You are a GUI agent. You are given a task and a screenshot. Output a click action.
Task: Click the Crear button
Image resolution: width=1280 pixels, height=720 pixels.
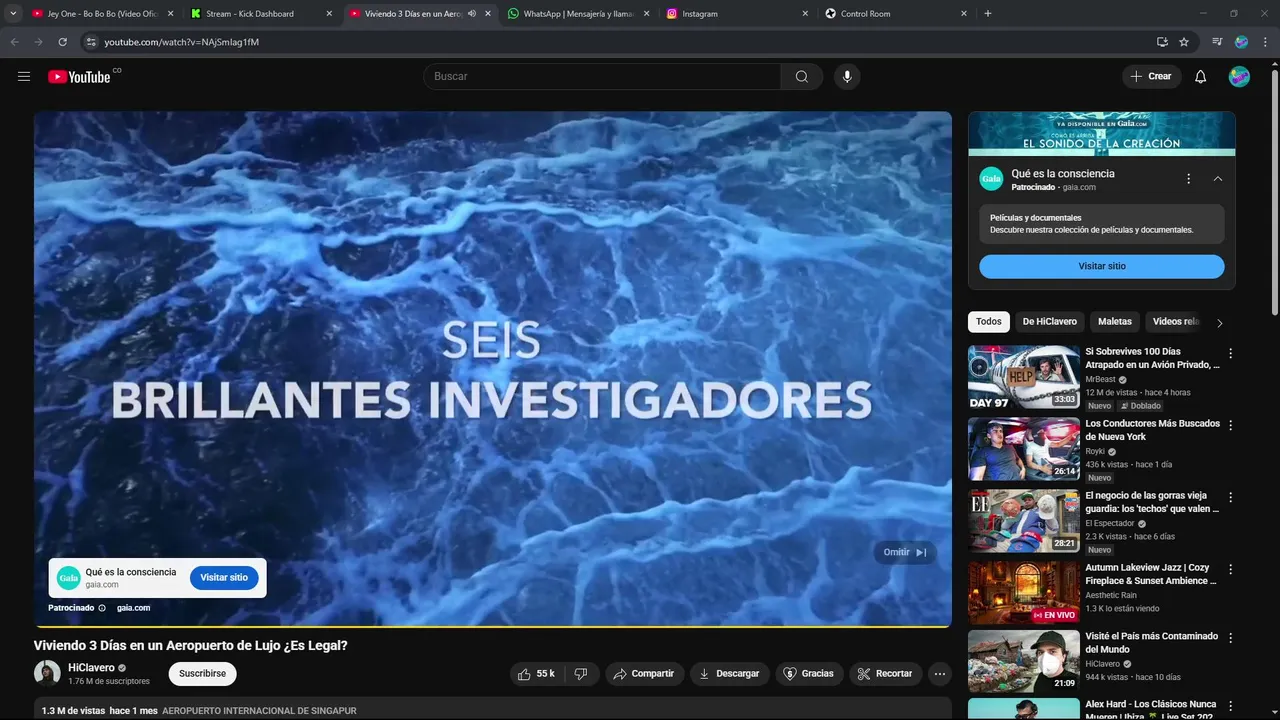click(x=1151, y=76)
